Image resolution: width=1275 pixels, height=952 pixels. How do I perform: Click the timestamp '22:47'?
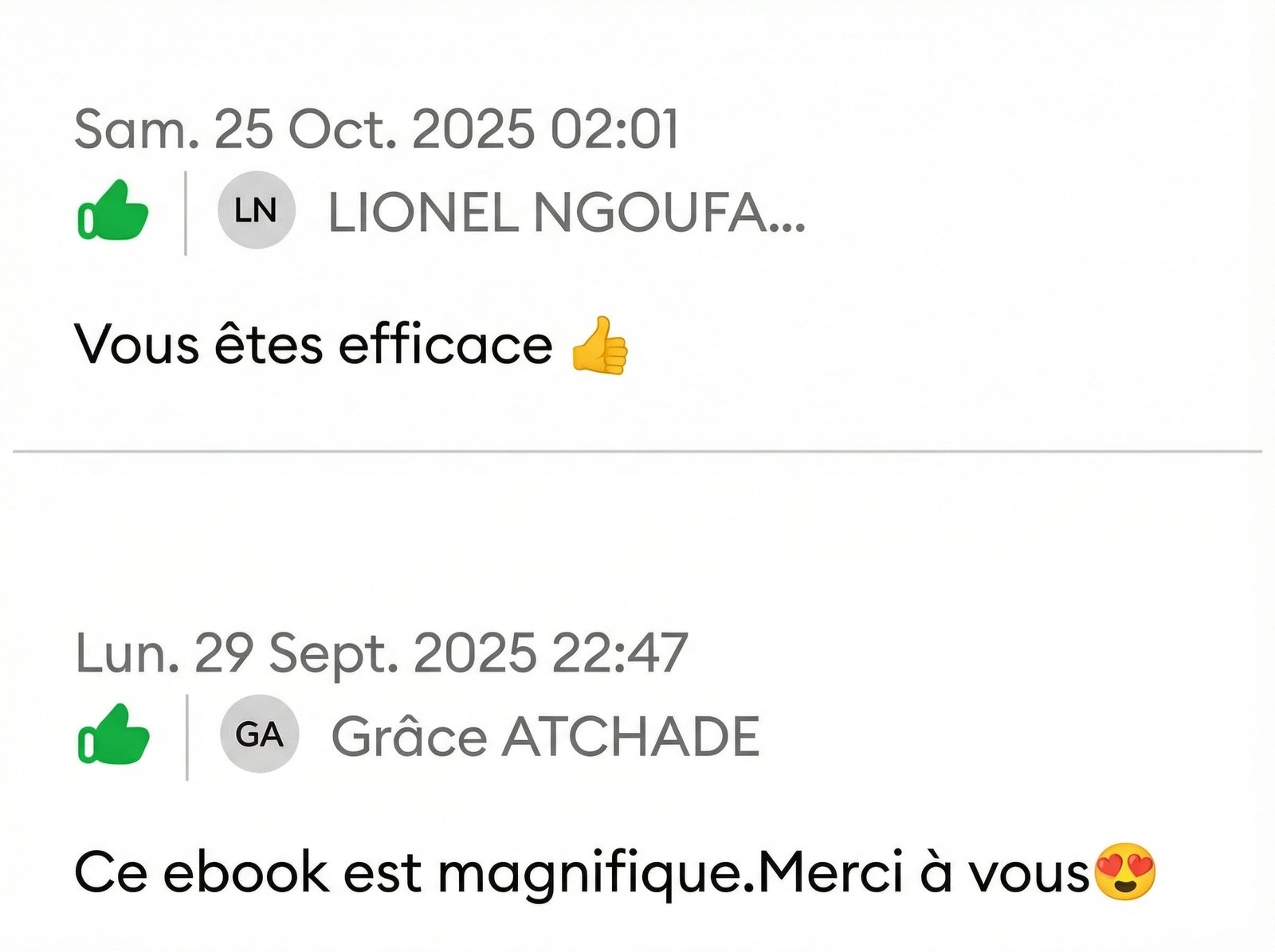(x=619, y=653)
